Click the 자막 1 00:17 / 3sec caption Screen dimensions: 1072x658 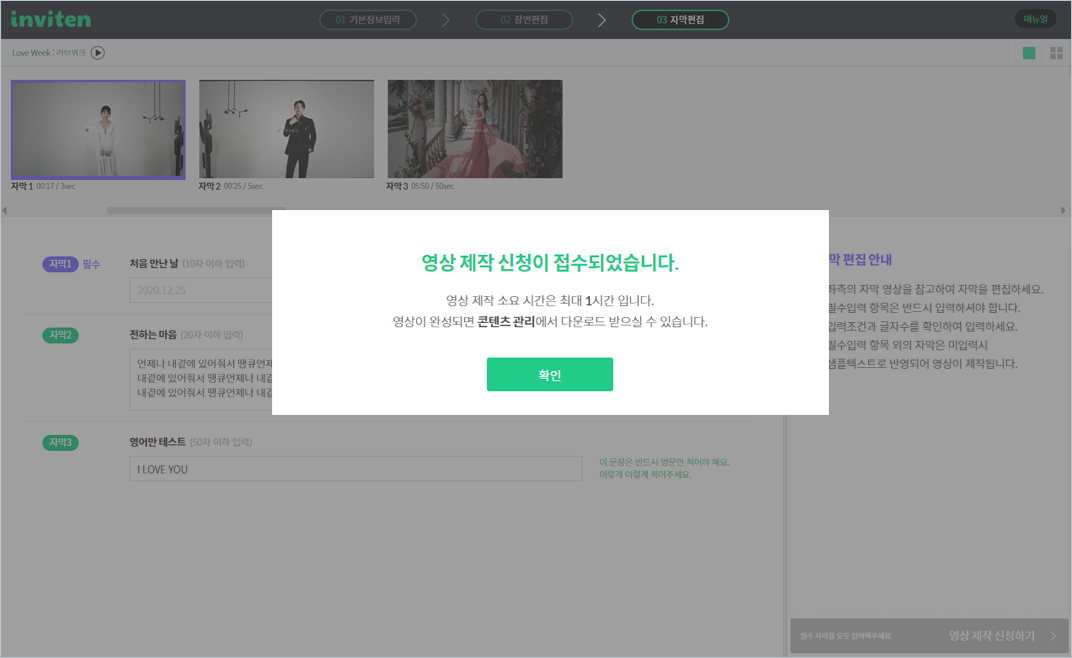43,186
